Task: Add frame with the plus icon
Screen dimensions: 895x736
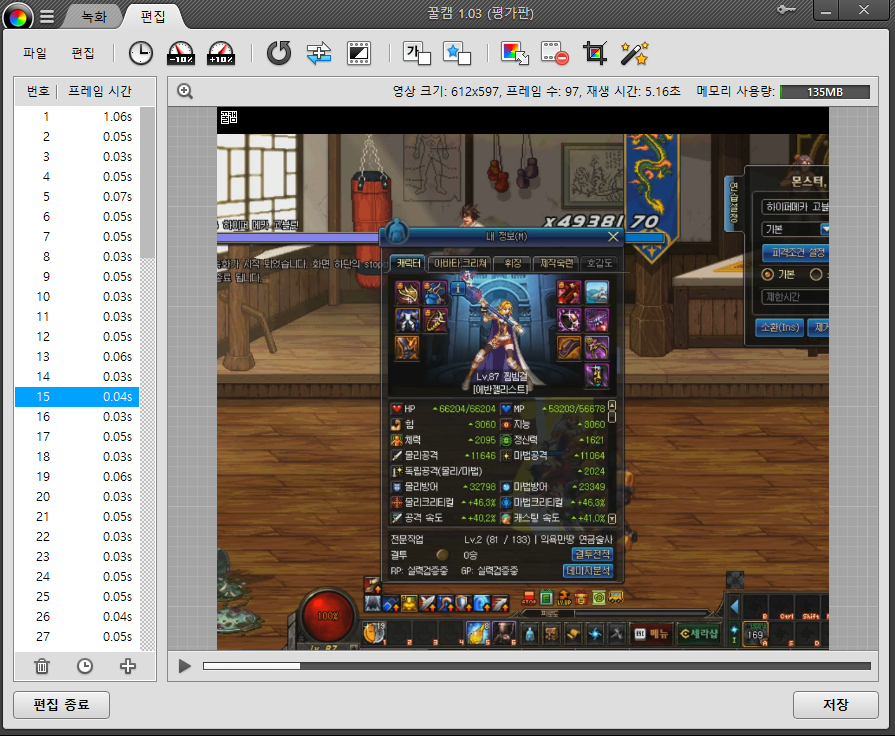Action: (x=128, y=666)
